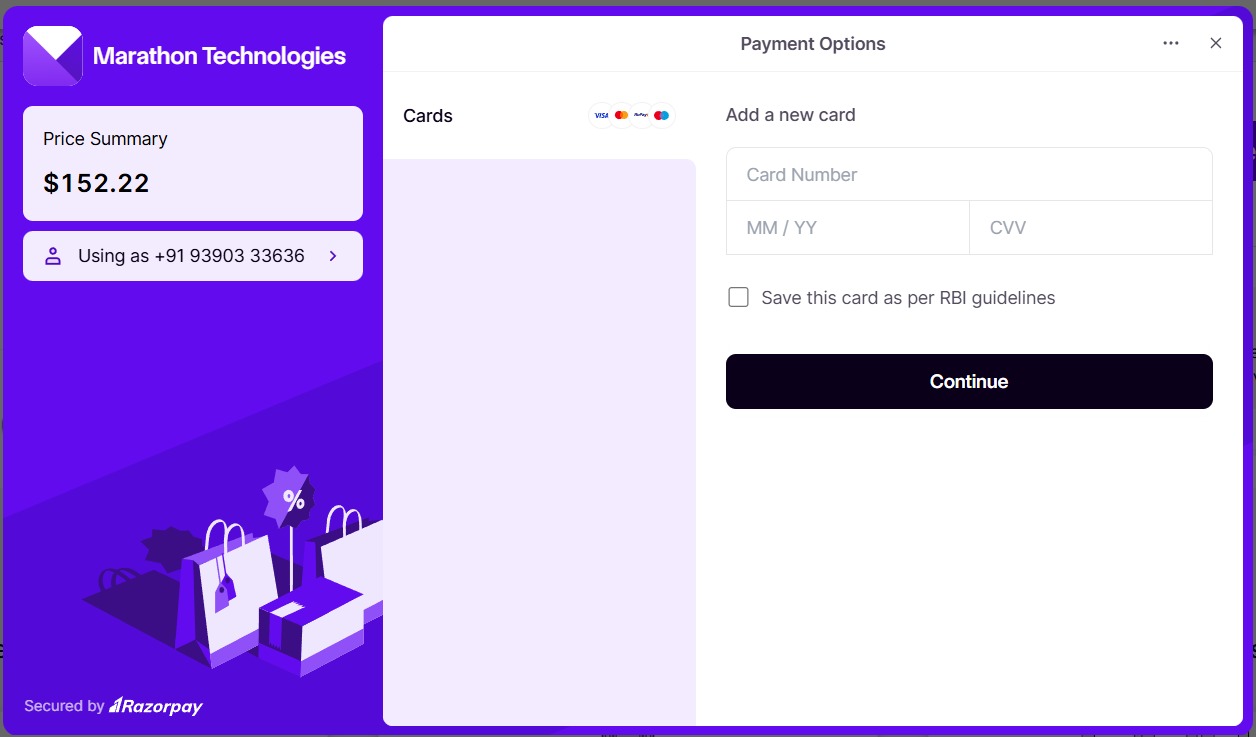The height and width of the screenshot is (737, 1256).
Task: Expand the chevron next to phone number
Action: (333, 256)
